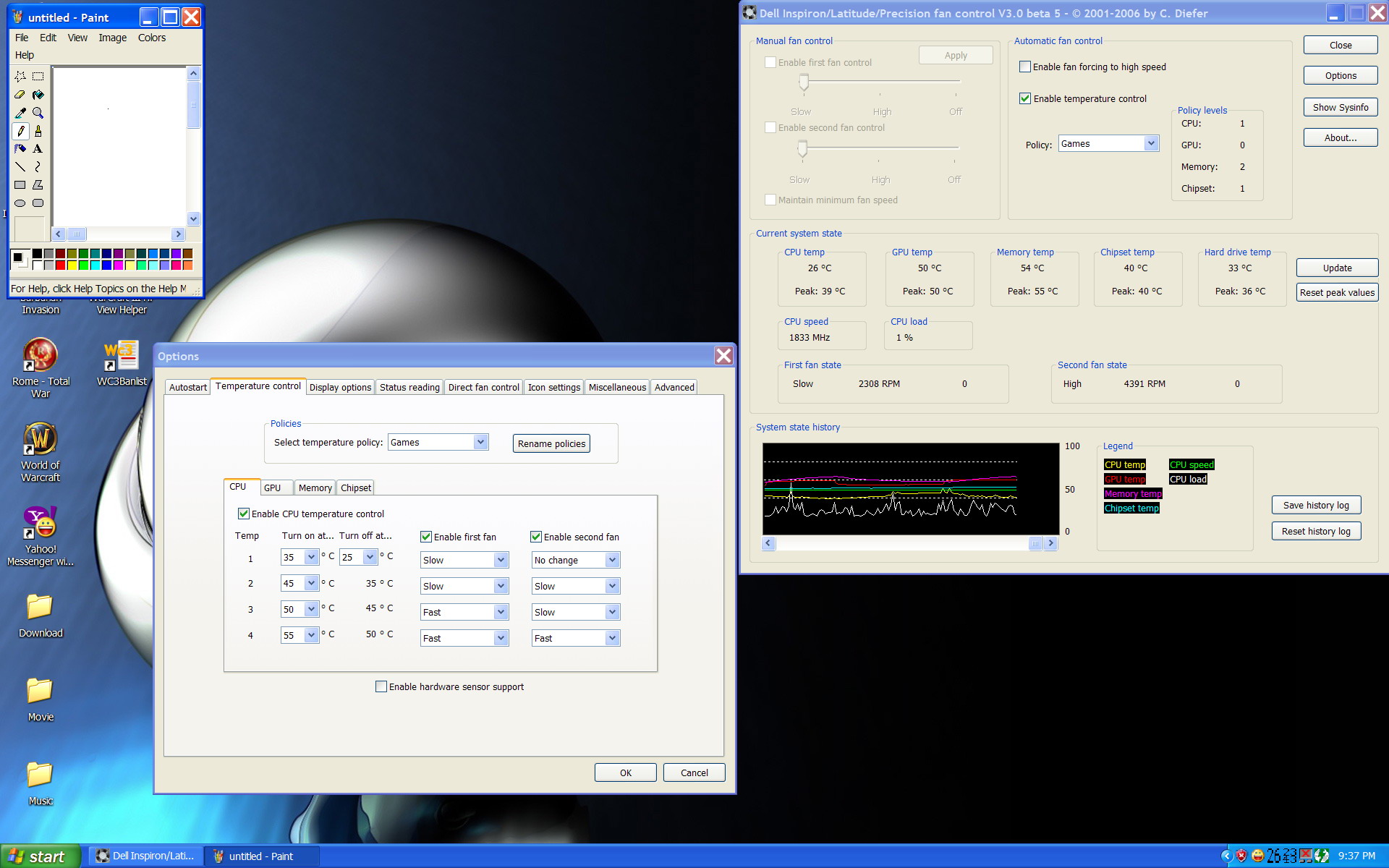Click Save history log button
1389x868 pixels.
(1316, 505)
